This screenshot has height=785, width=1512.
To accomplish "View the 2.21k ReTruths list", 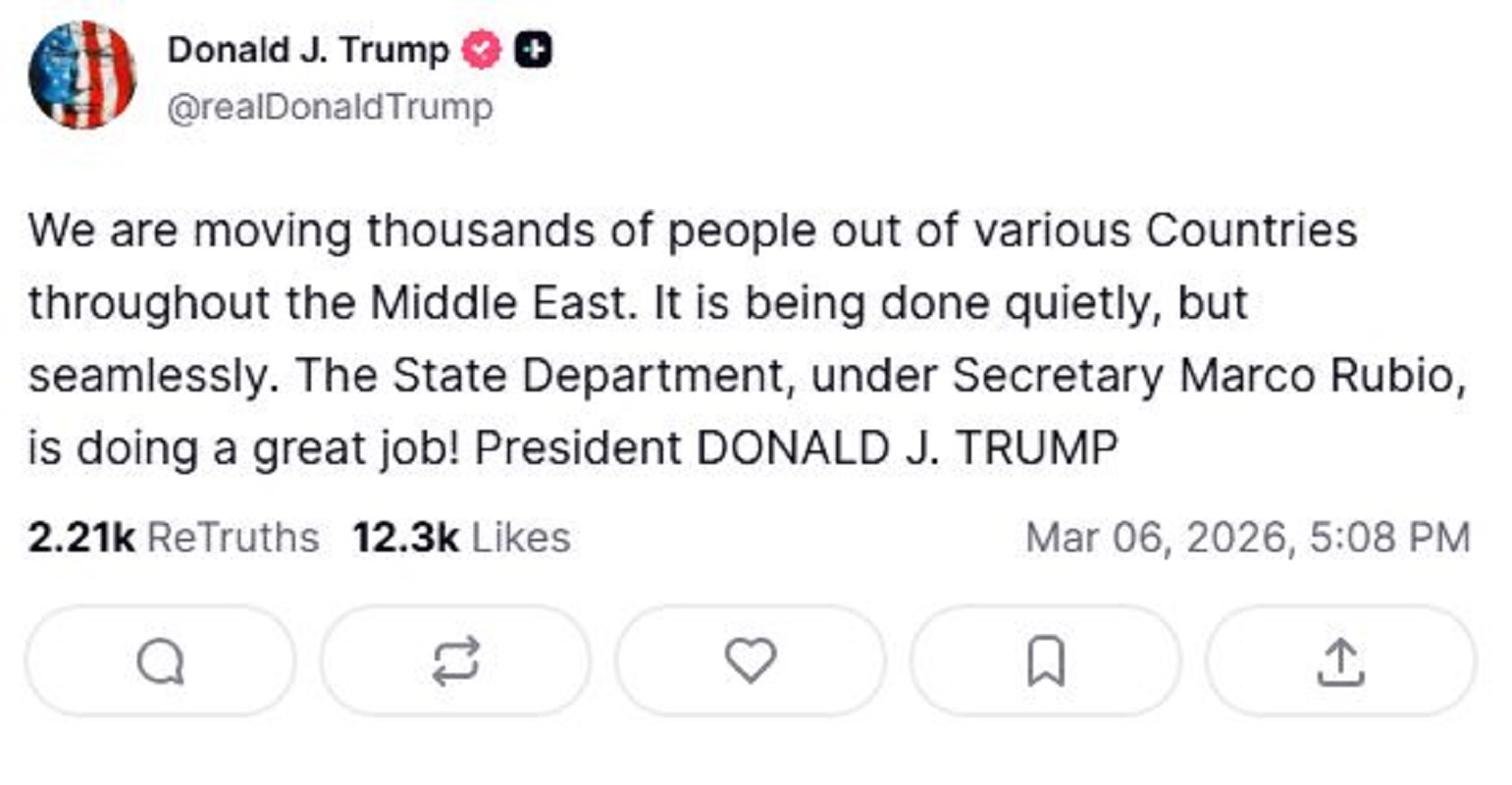I will (174, 538).
